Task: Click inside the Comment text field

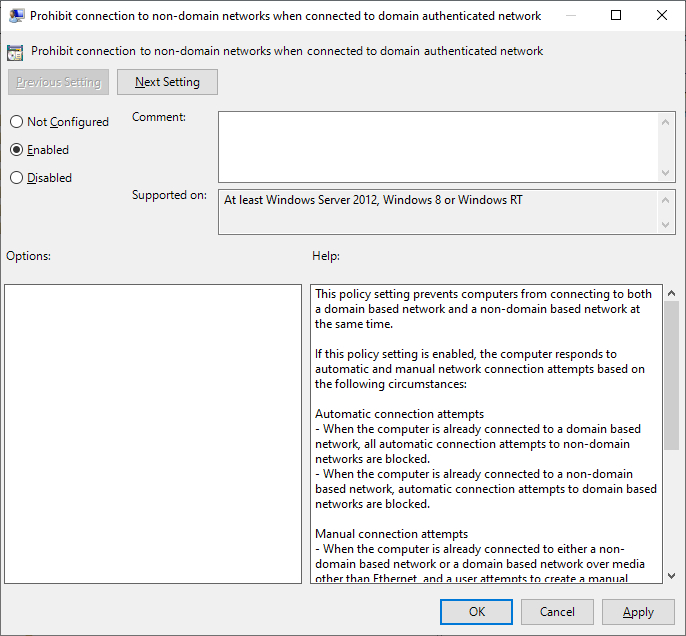Action: click(x=438, y=147)
